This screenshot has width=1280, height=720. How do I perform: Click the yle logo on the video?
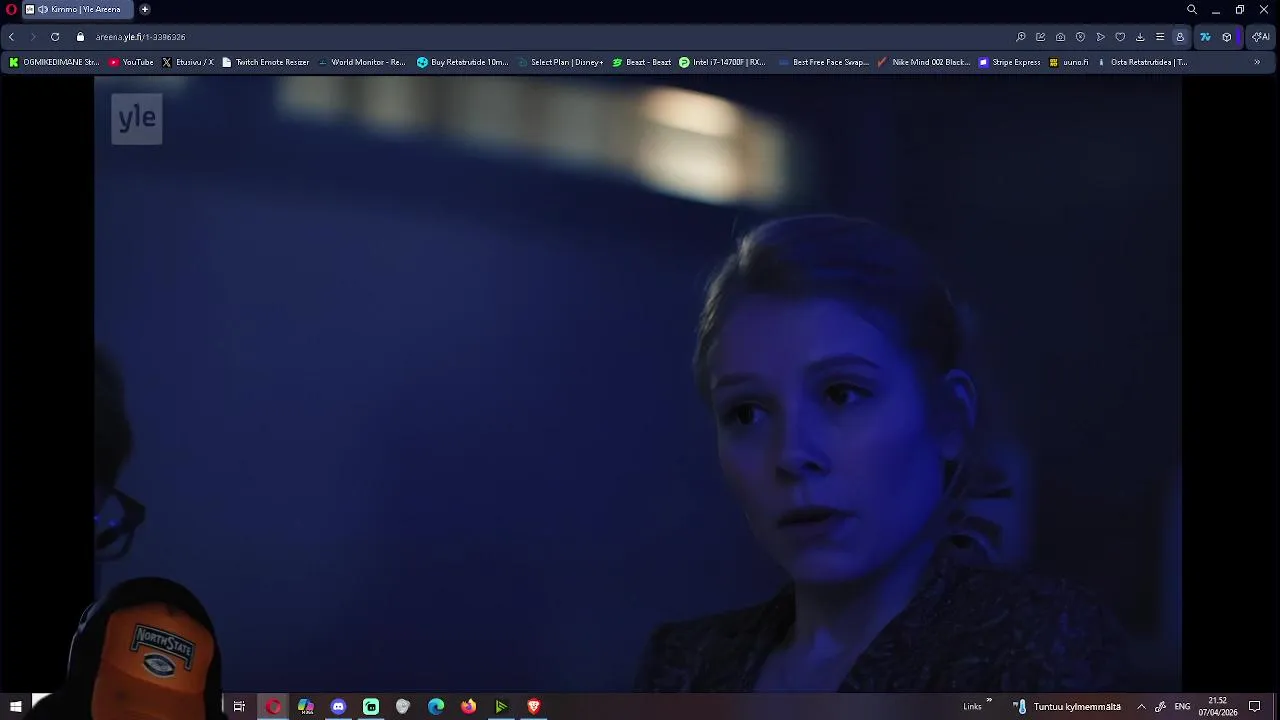137,118
